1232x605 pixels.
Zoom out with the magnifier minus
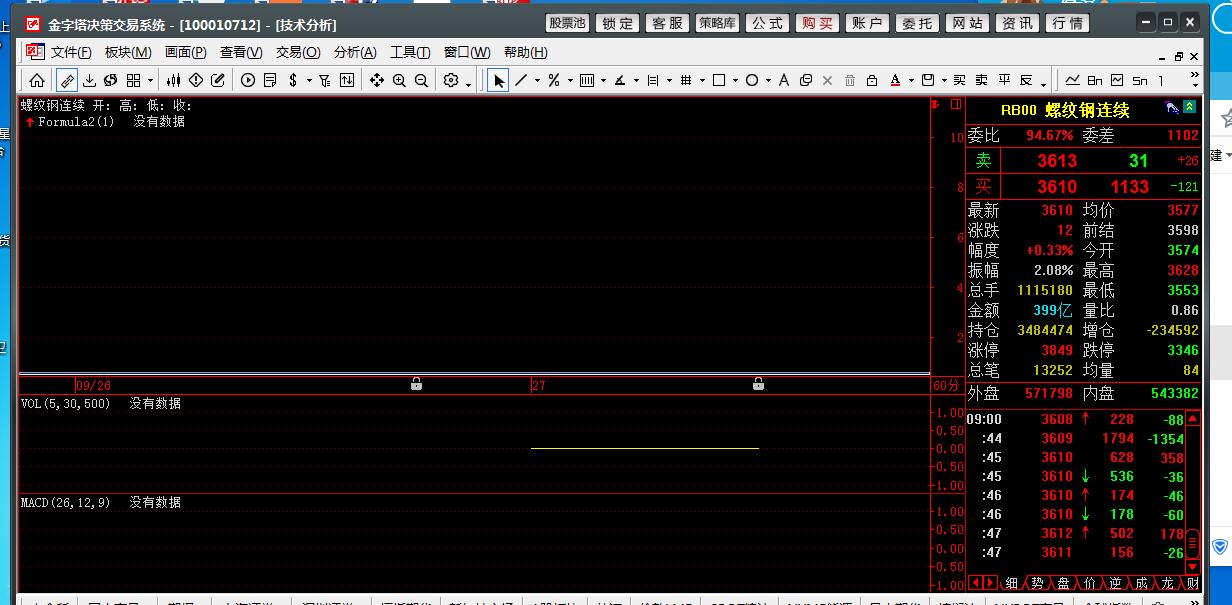tap(421, 81)
